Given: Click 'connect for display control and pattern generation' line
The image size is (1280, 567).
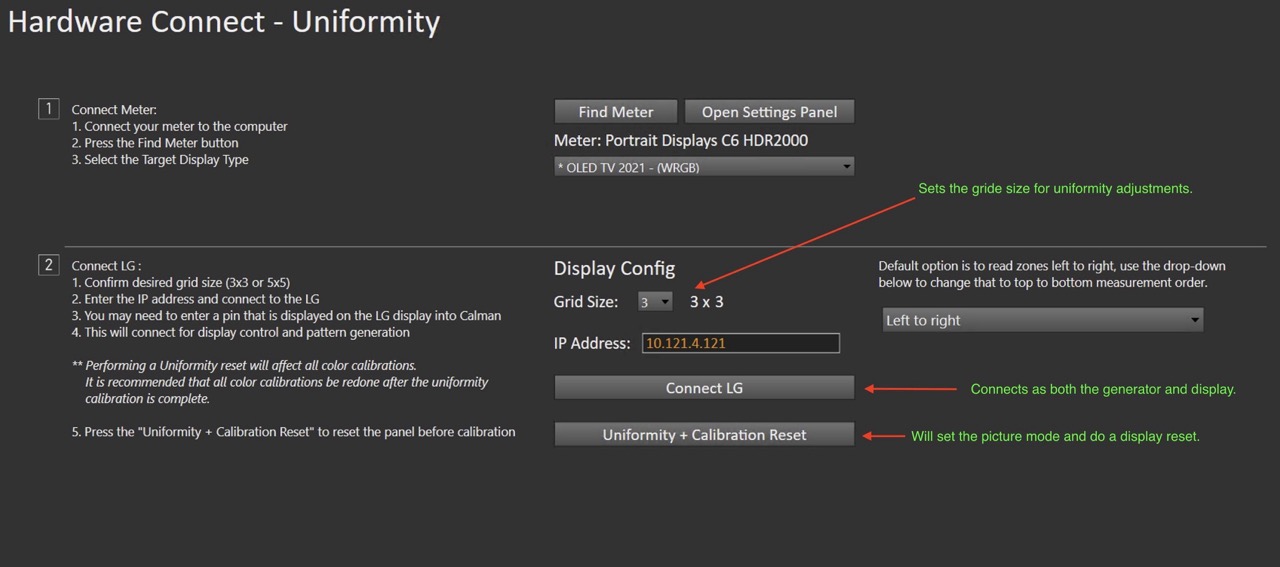Looking at the screenshot, I should 240,332.
